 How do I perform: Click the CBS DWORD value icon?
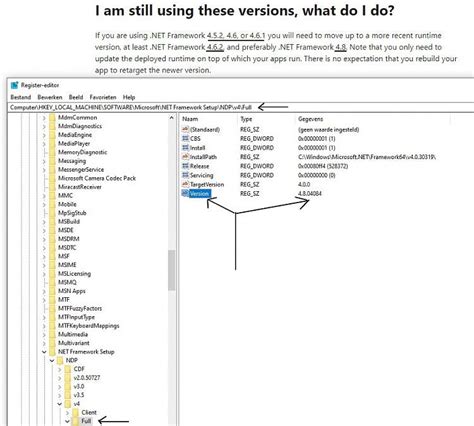[x=185, y=138]
